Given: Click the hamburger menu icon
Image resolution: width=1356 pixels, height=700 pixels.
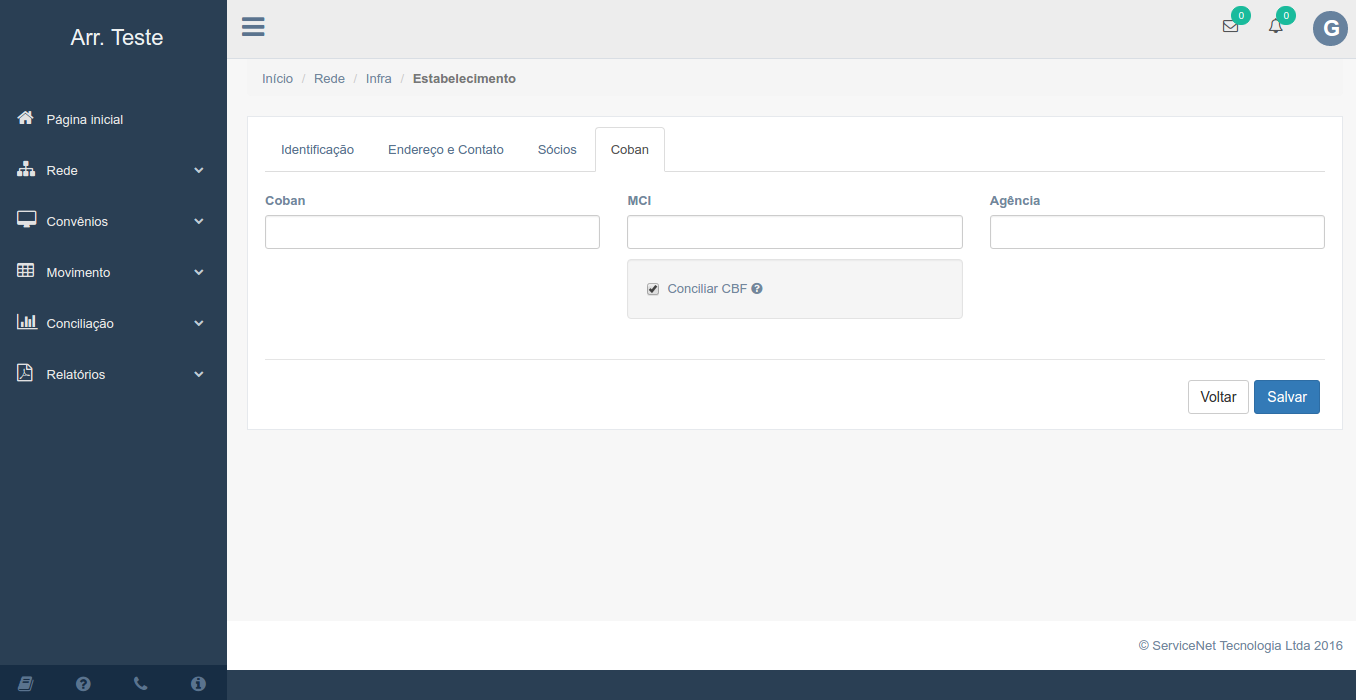Looking at the screenshot, I should click(x=253, y=27).
